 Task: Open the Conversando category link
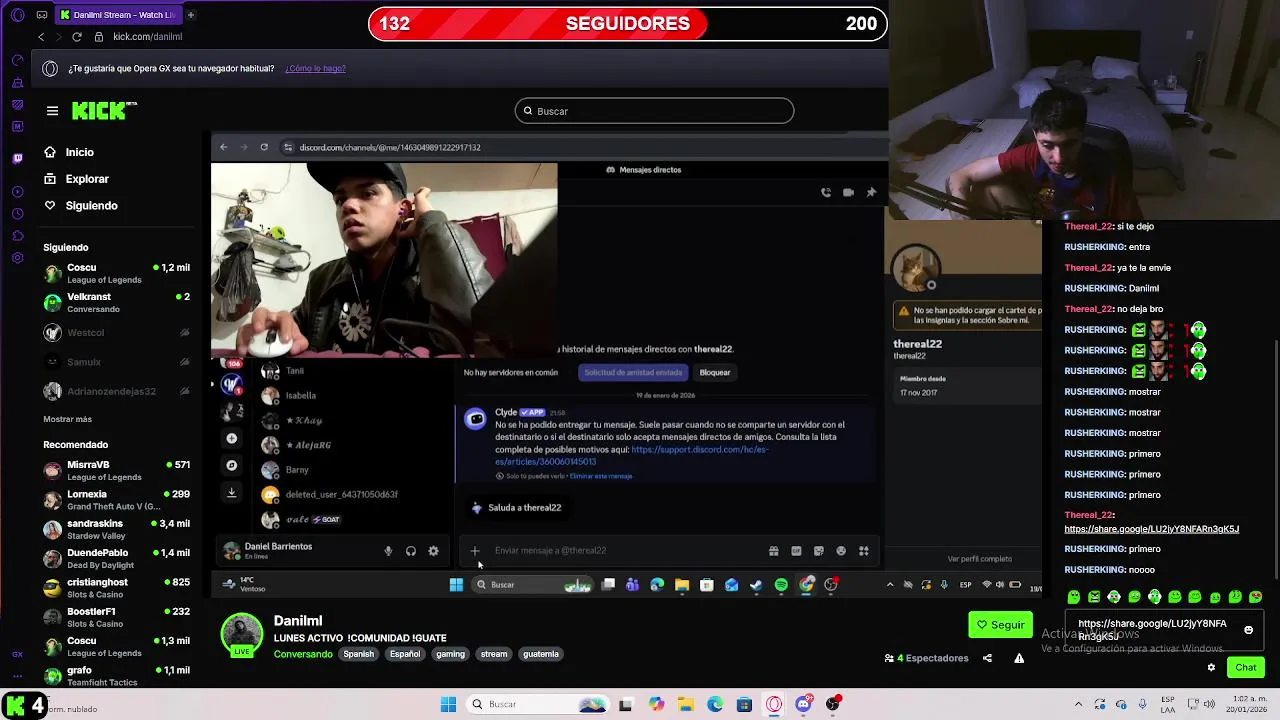(303, 654)
